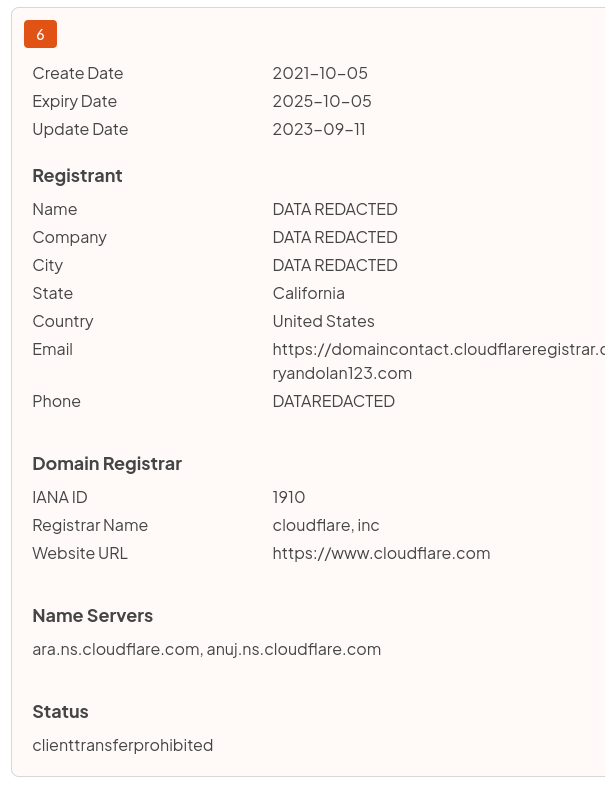
Task: Click the registrar name cloudflare, inc
Action: pos(326,525)
